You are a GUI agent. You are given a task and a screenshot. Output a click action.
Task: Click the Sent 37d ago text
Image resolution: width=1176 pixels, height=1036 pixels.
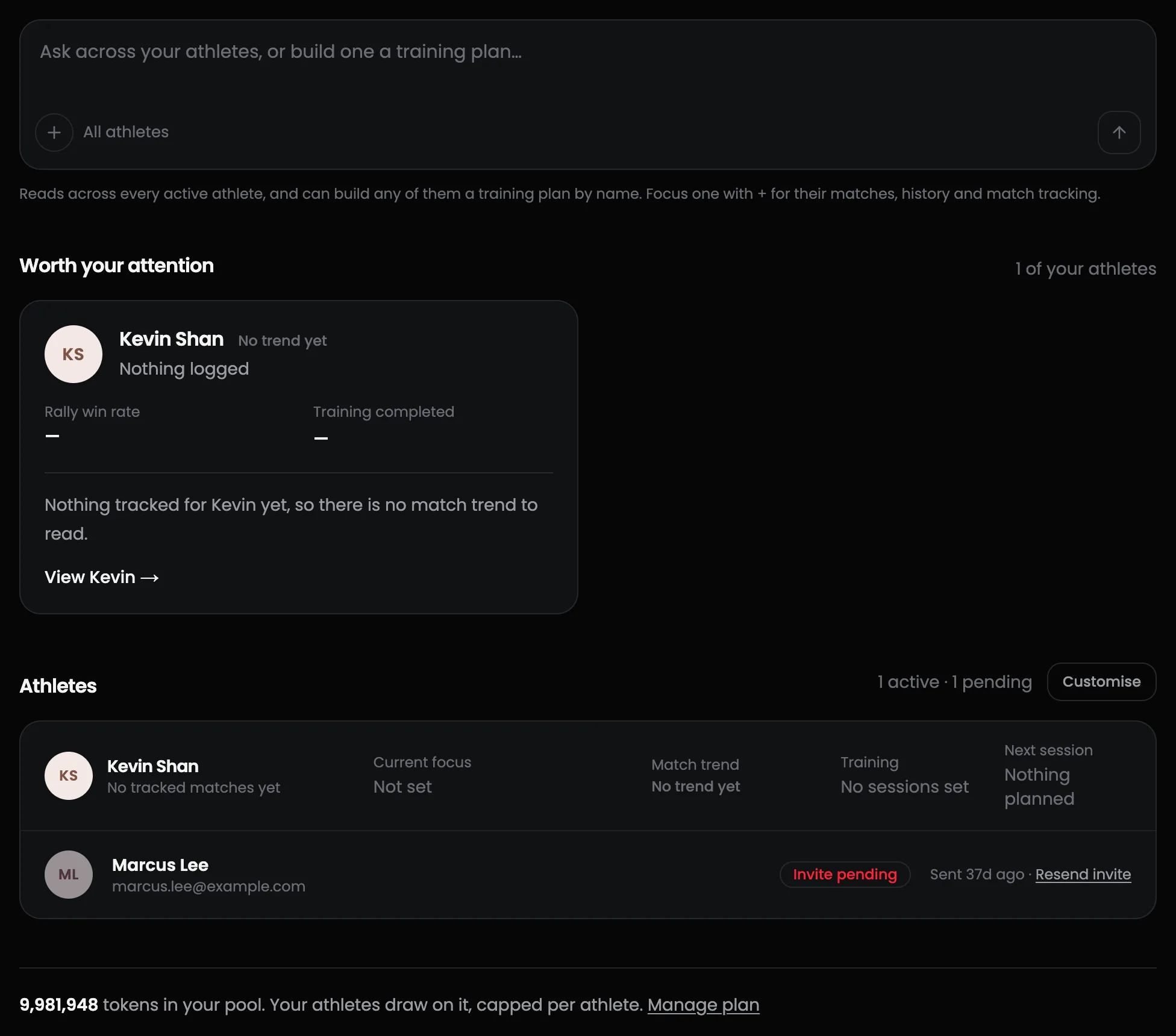[977, 875]
